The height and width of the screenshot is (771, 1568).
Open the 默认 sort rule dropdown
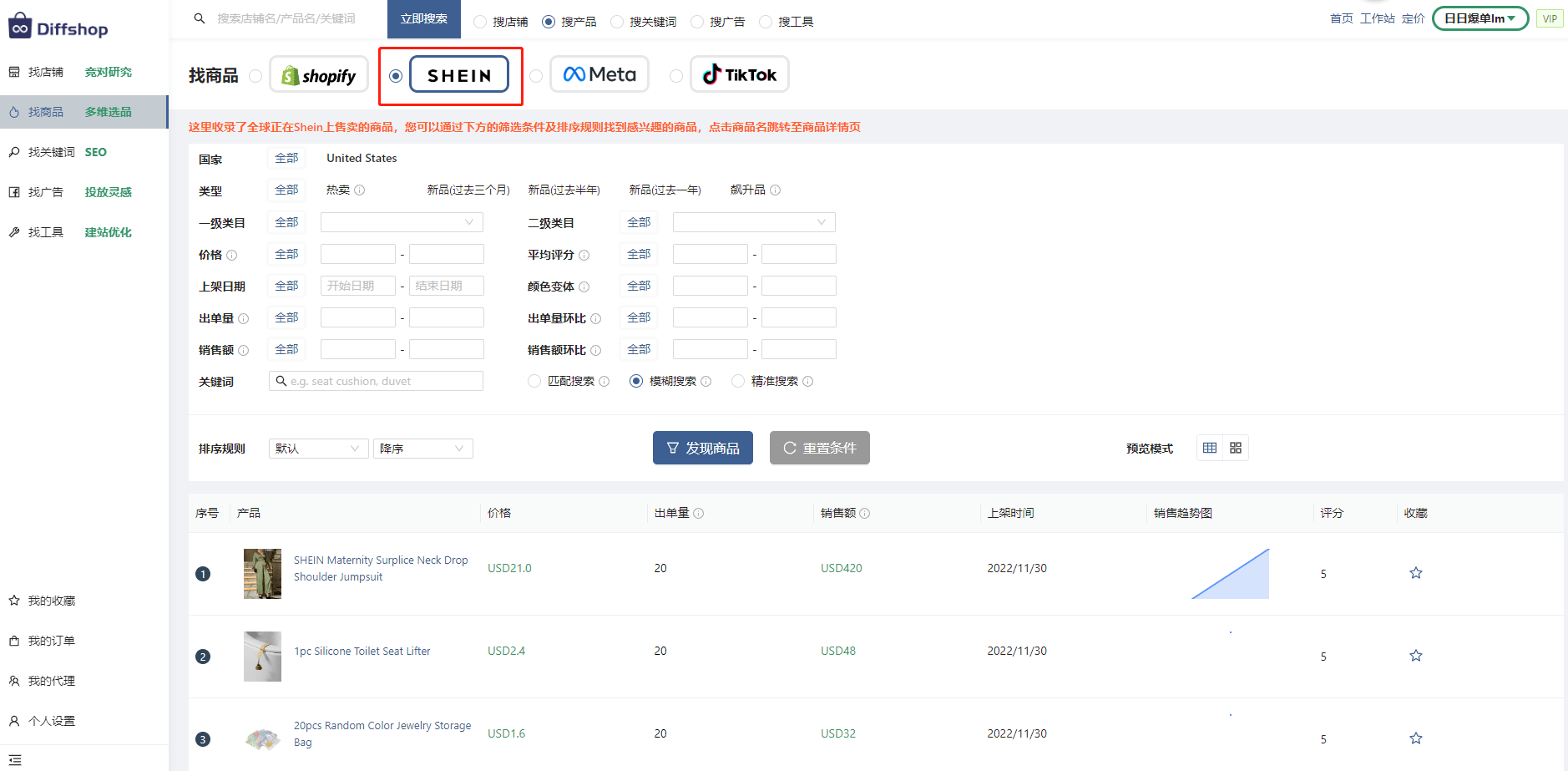tap(318, 449)
